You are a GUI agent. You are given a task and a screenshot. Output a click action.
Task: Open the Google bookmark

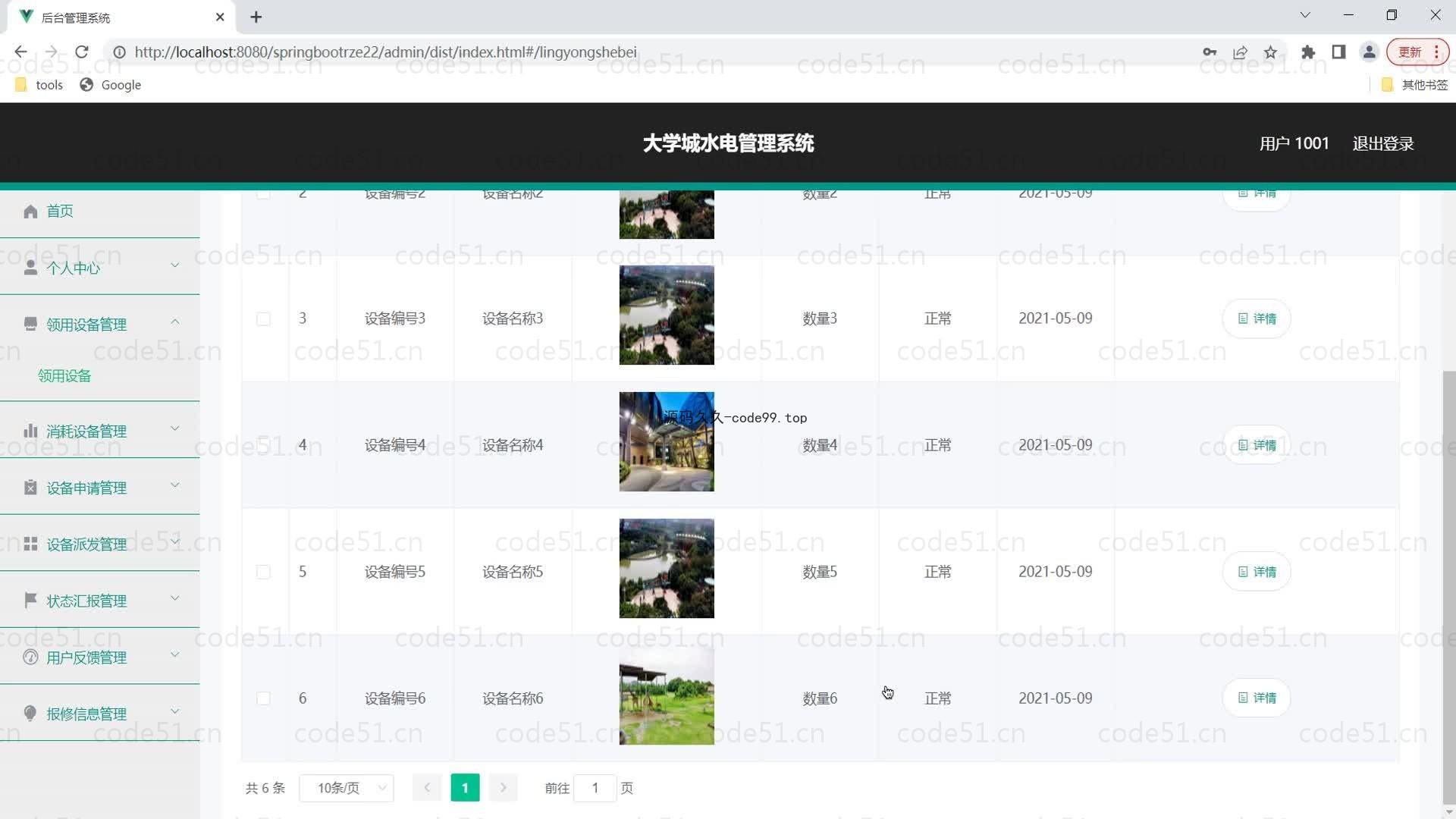(x=111, y=85)
